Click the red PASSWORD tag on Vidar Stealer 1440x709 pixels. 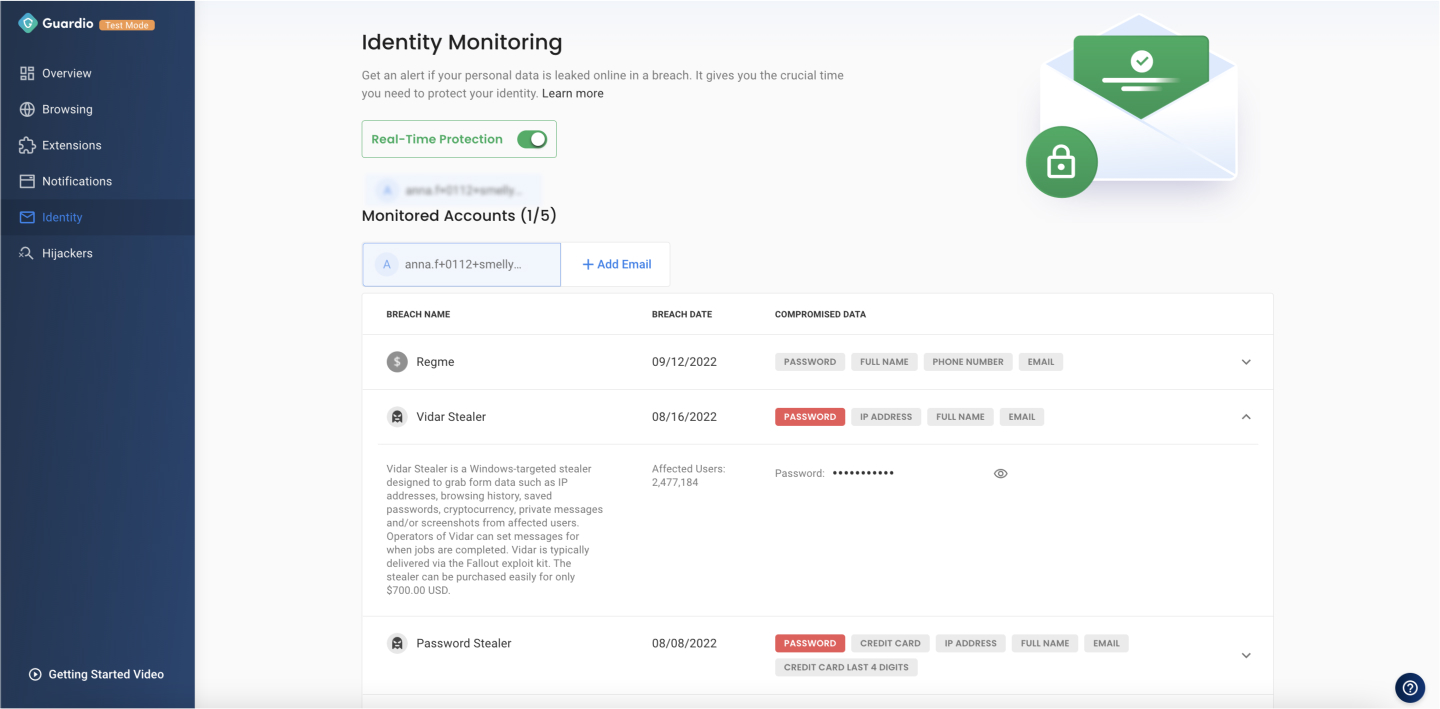coord(810,417)
